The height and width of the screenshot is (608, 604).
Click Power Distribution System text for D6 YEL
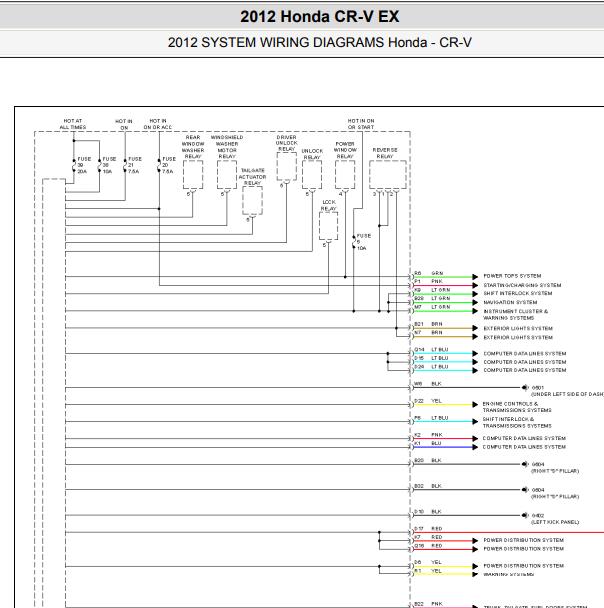pos(523,566)
